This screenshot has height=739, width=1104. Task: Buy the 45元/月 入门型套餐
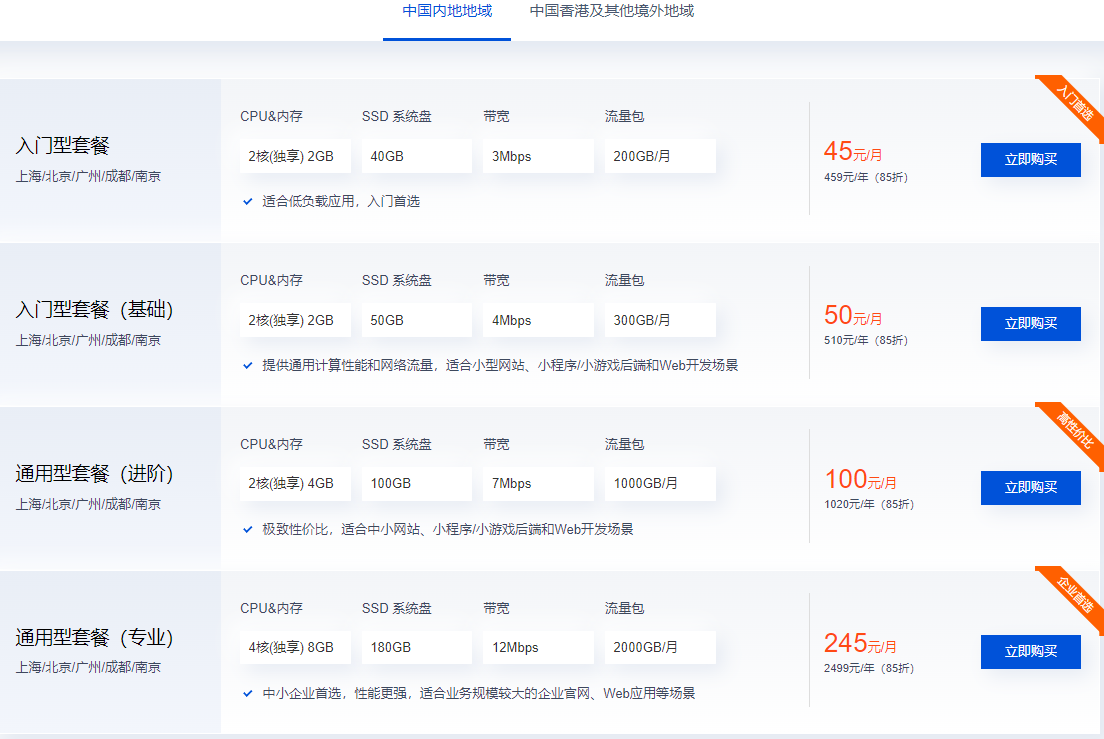coord(1030,160)
